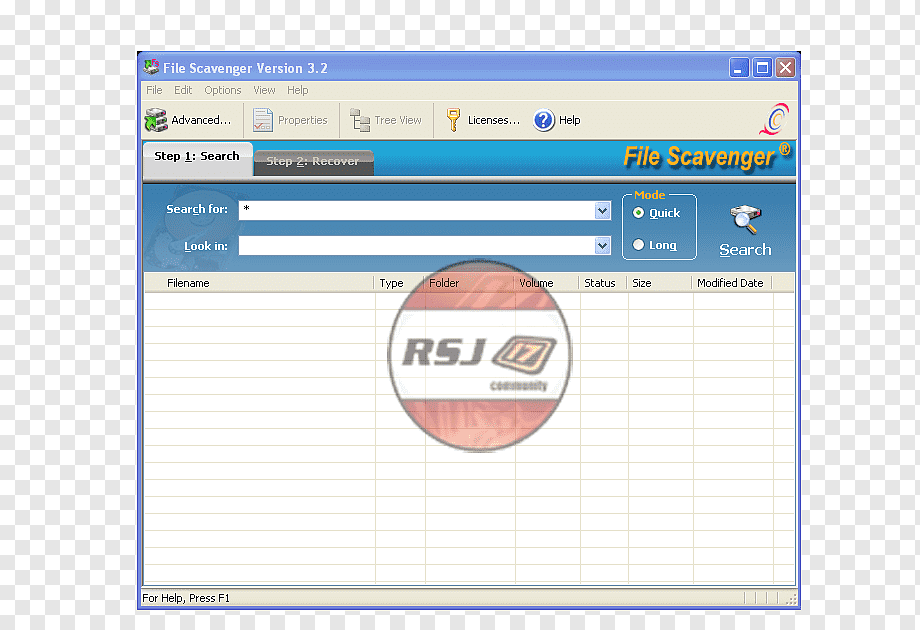The height and width of the screenshot is (630, 920).
Task: Open the Options menu
Action: coord(223,90)
